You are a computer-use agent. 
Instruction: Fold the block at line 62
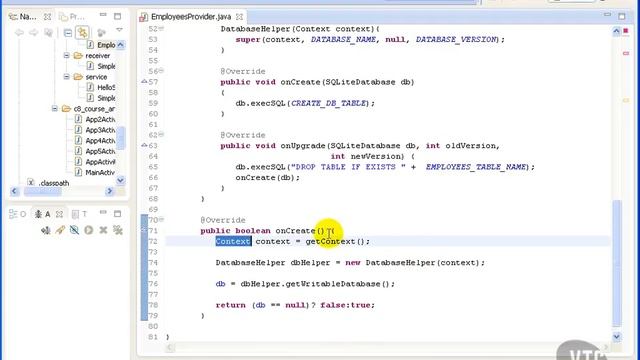pyautogui.click(x=161, y=135)
